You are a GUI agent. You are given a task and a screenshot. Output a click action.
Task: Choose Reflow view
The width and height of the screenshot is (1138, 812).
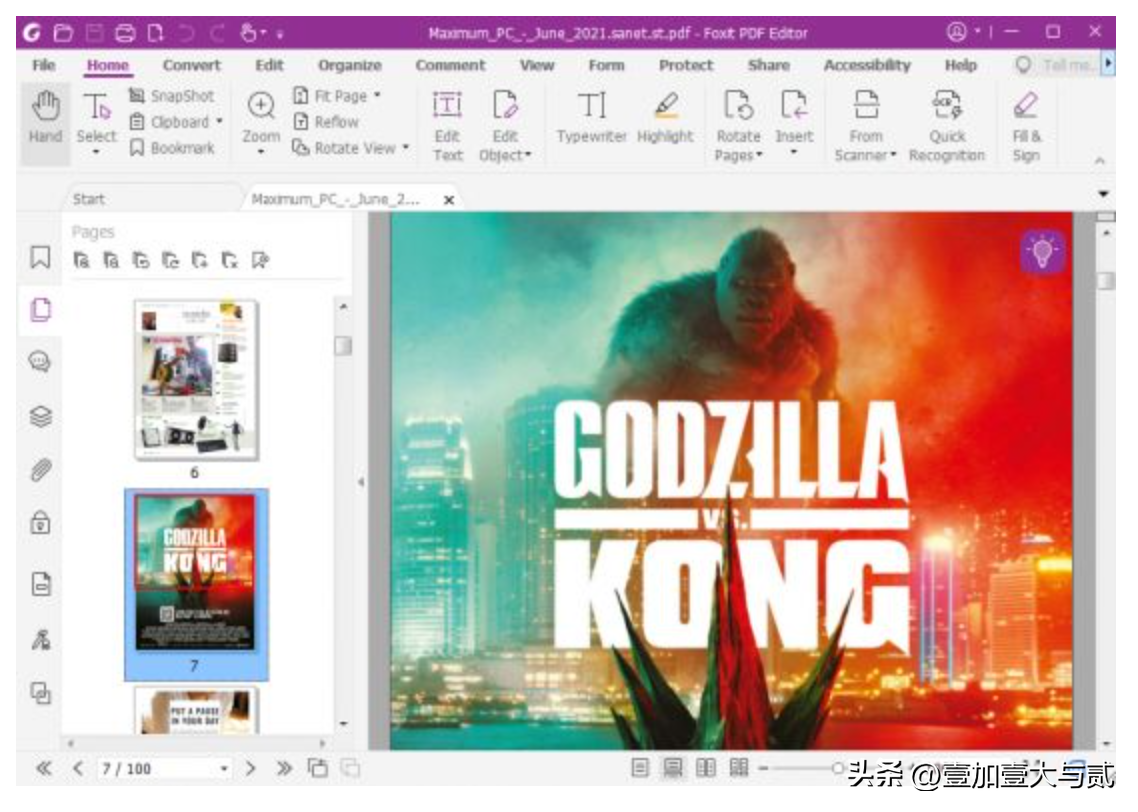(326, 122)
